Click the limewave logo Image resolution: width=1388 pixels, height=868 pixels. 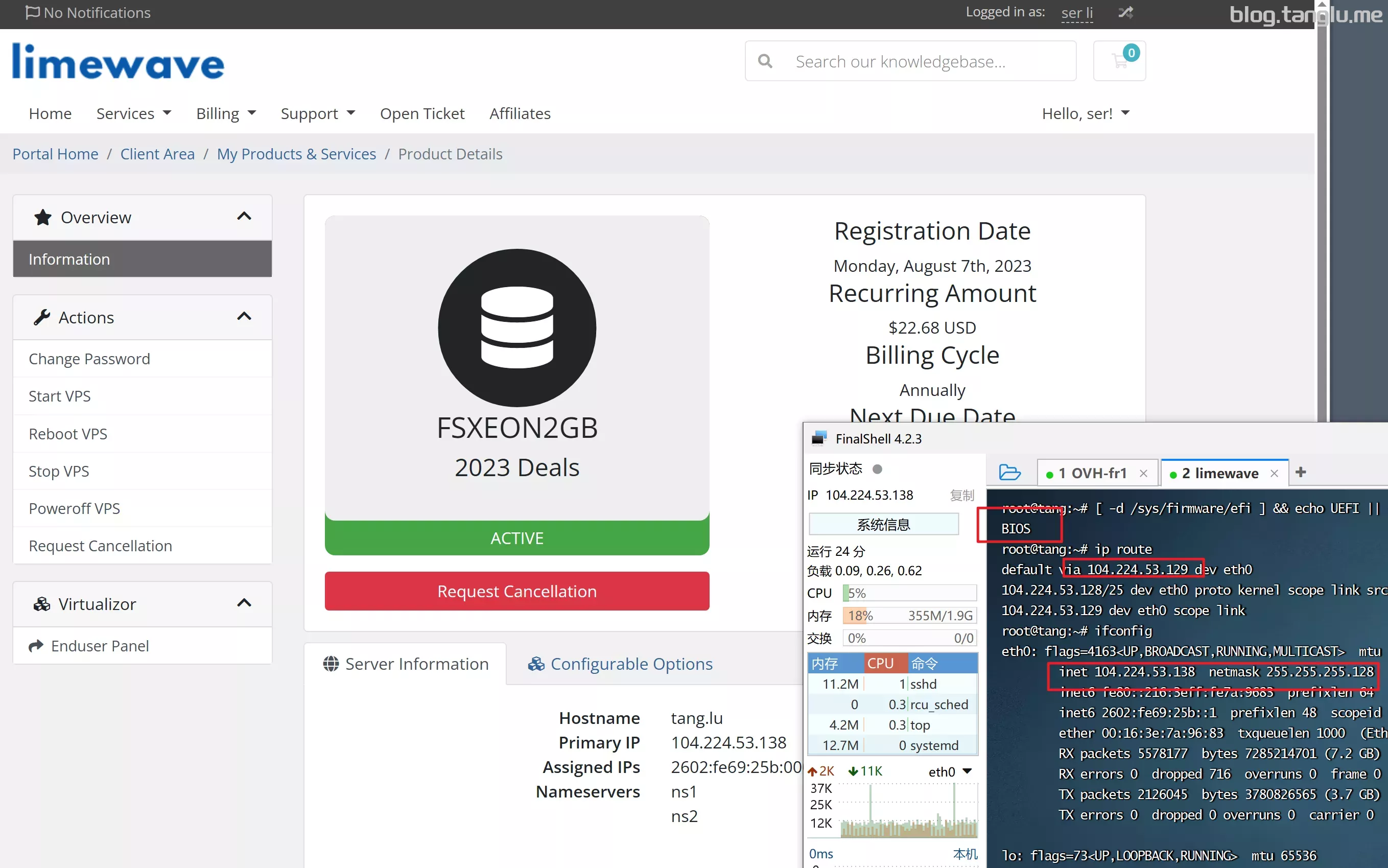pos(118,61)
